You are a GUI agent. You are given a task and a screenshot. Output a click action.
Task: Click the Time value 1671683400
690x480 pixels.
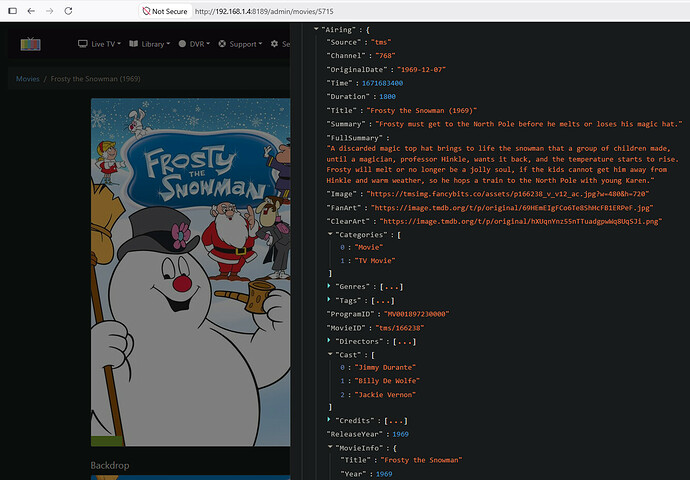[382, 83]
